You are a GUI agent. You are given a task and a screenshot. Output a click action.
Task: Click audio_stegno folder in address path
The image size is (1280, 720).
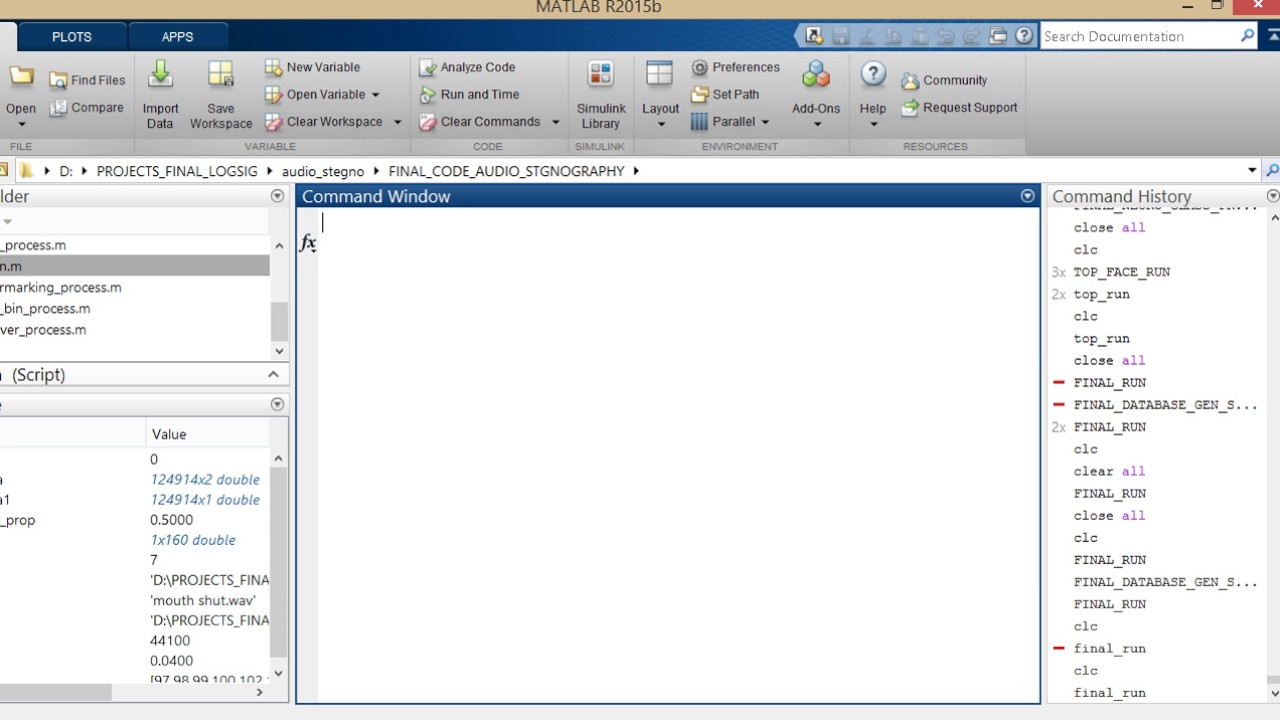322,171
